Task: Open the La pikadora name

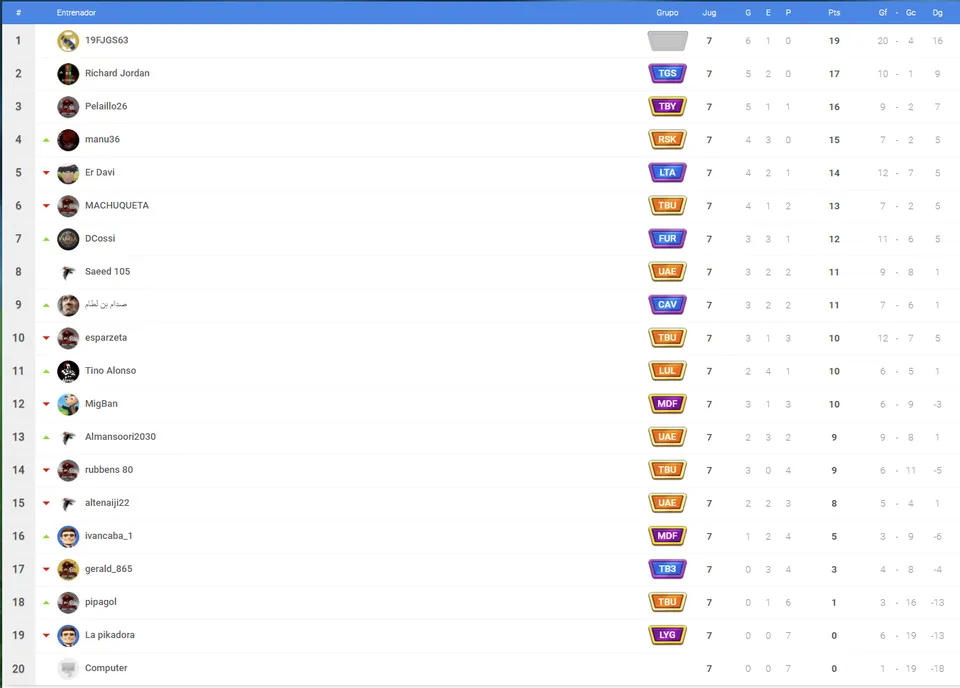Action: pyautogui.click(x=110, y=635)
